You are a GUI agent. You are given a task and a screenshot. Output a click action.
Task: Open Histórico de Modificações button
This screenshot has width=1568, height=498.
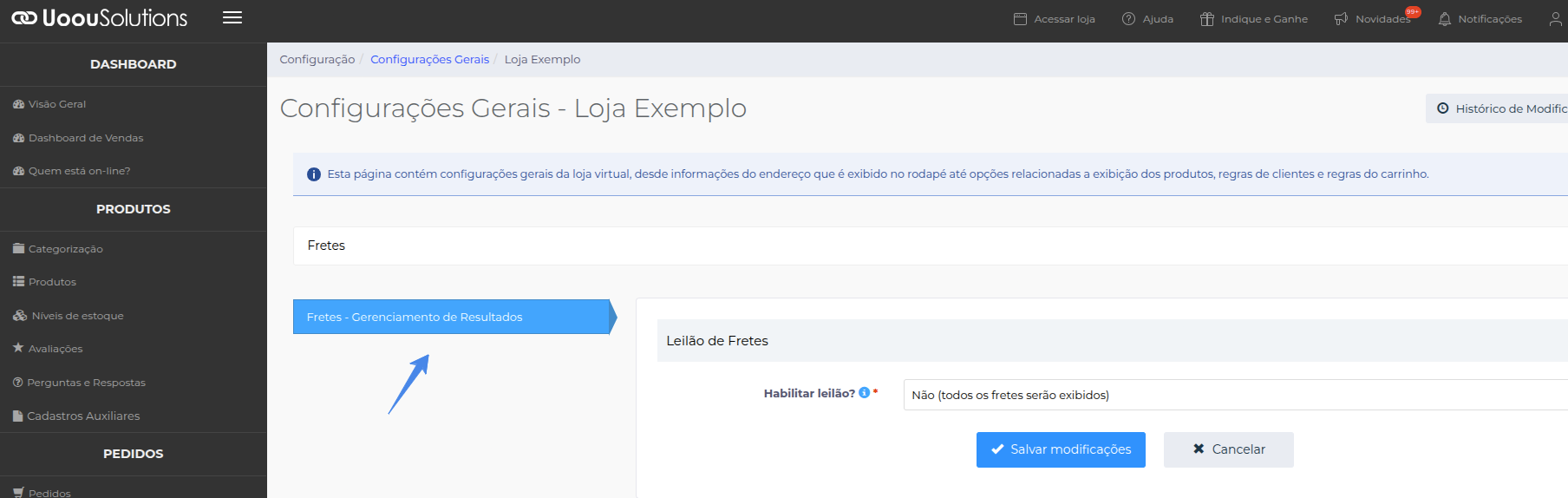click(x=1497, y=108)
